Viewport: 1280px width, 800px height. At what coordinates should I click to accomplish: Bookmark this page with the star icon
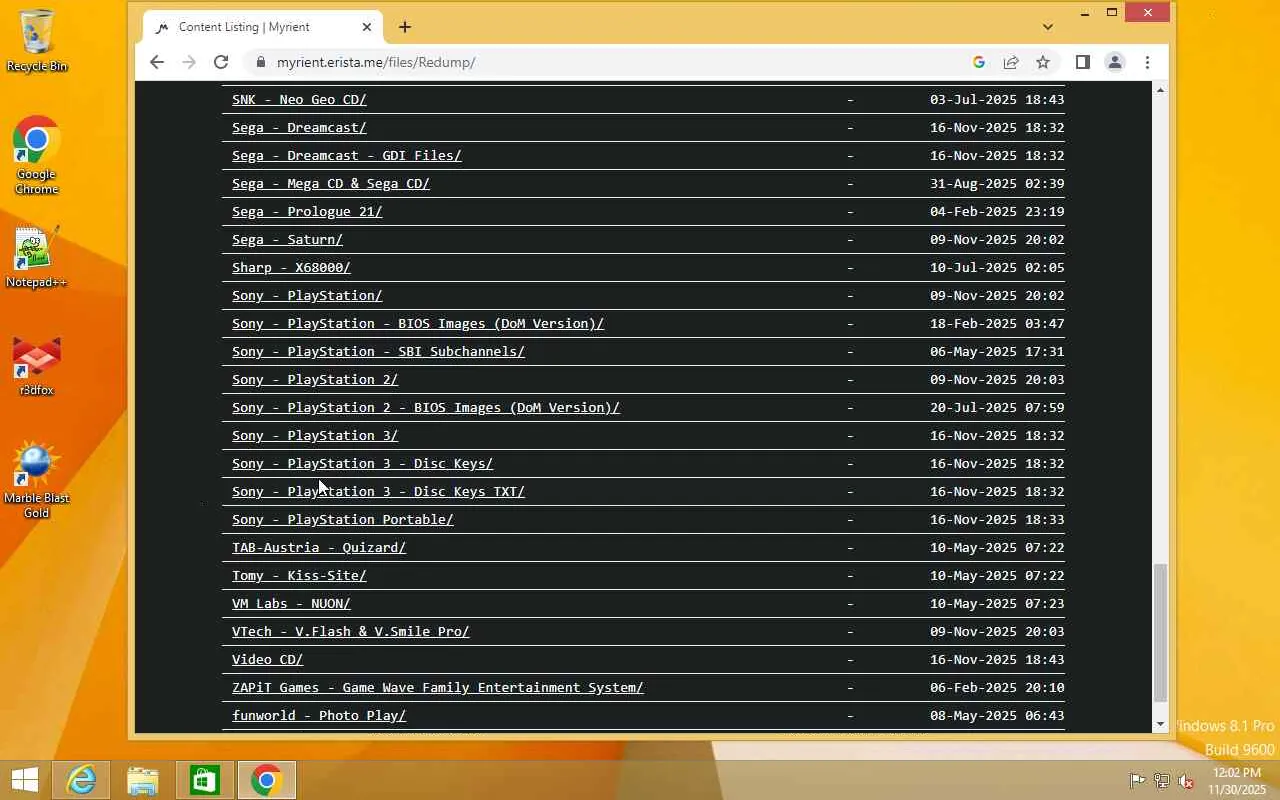[1043, 62]
